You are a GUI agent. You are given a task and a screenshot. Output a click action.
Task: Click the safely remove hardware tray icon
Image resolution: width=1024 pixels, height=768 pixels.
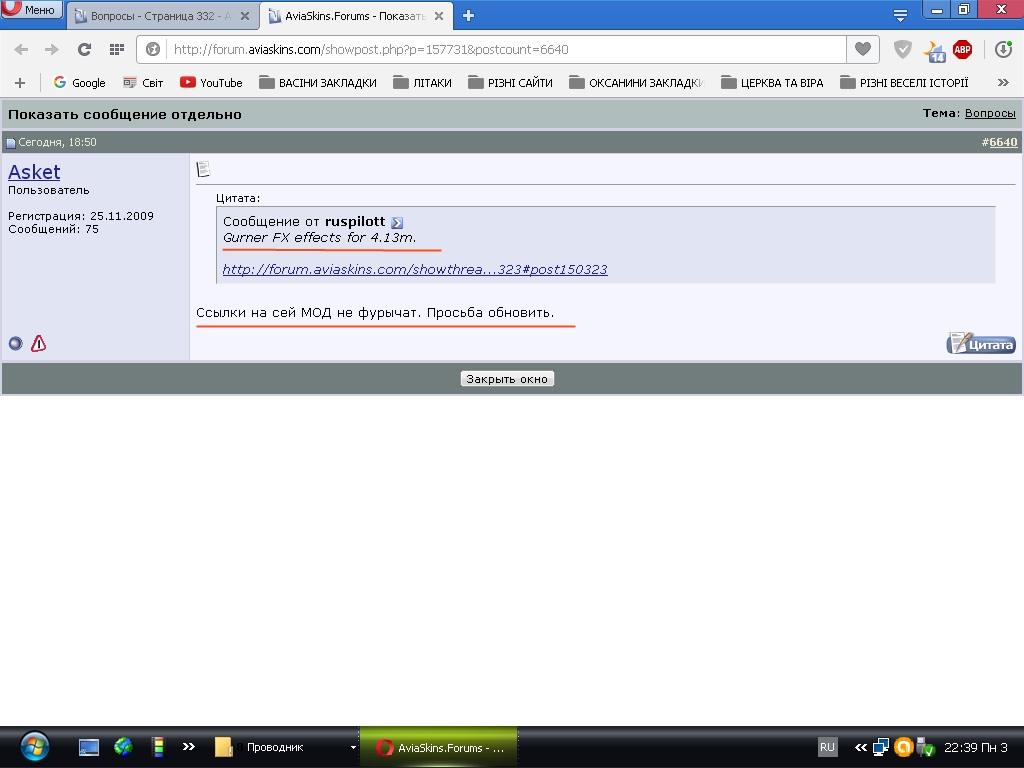click(925, 746)
